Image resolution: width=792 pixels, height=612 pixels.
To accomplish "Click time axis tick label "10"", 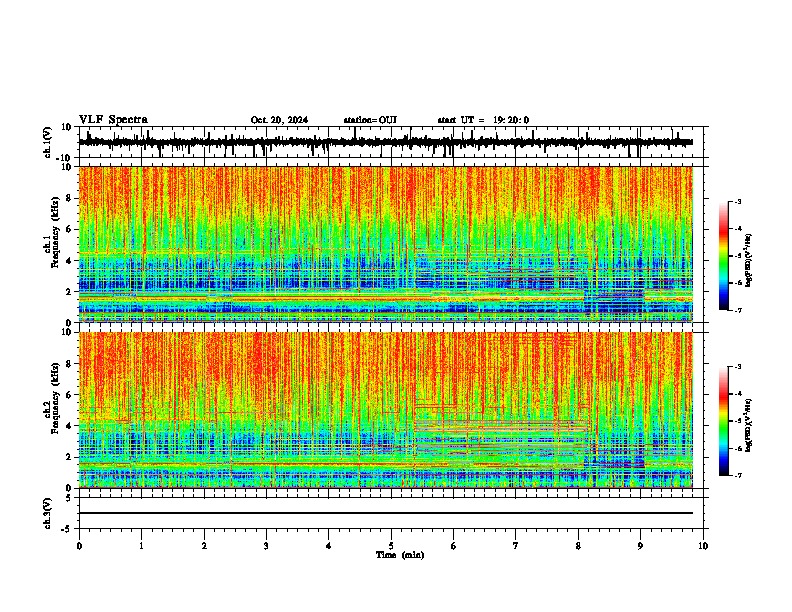I will (x=703, y=546).
